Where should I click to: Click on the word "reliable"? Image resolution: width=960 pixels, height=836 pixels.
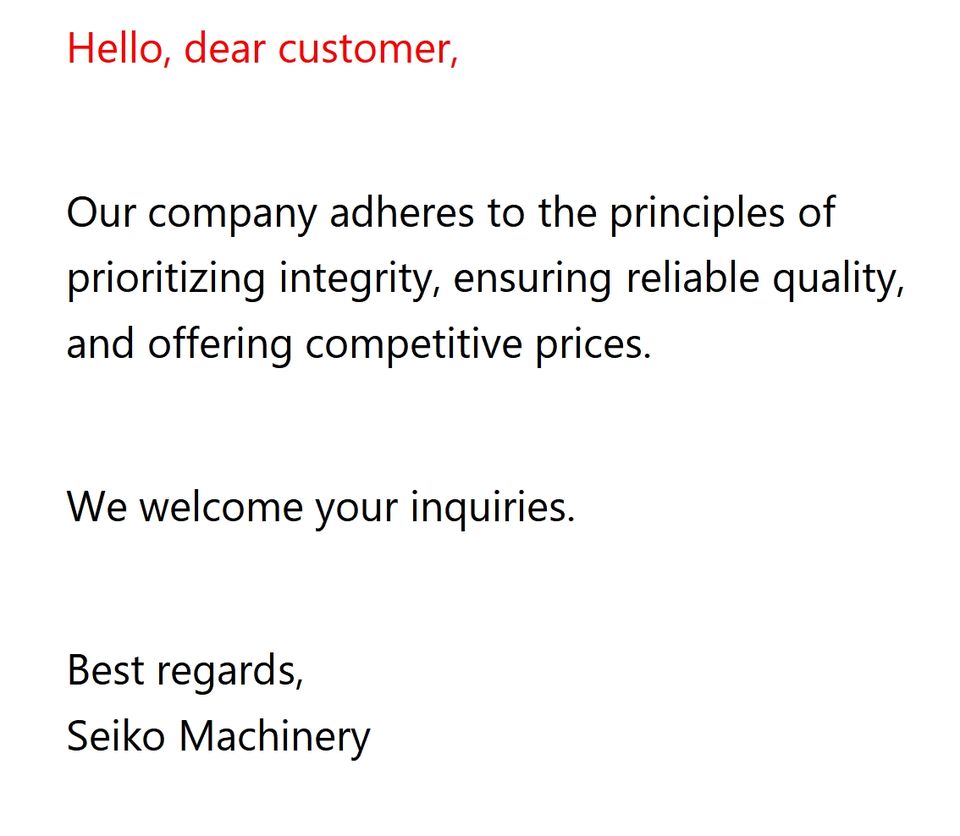click(692, 278)
